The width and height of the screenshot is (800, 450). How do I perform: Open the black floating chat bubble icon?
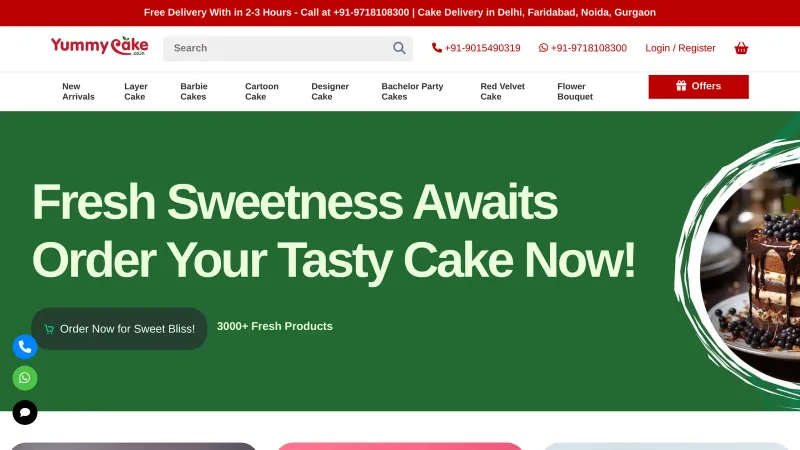25,412
